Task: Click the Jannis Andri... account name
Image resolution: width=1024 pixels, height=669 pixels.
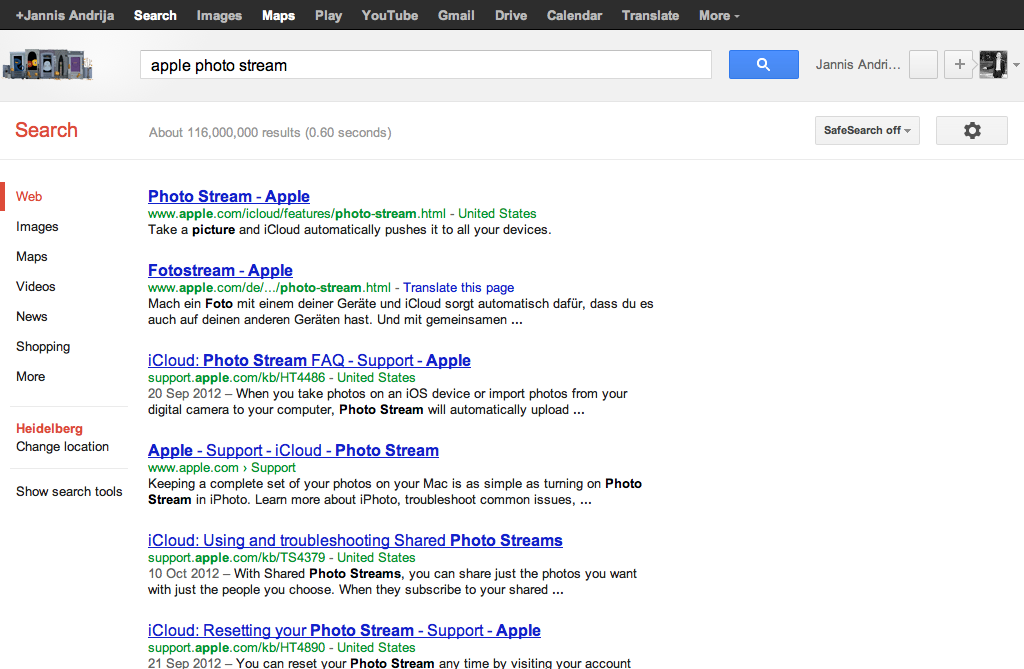Action: point(858,65)
